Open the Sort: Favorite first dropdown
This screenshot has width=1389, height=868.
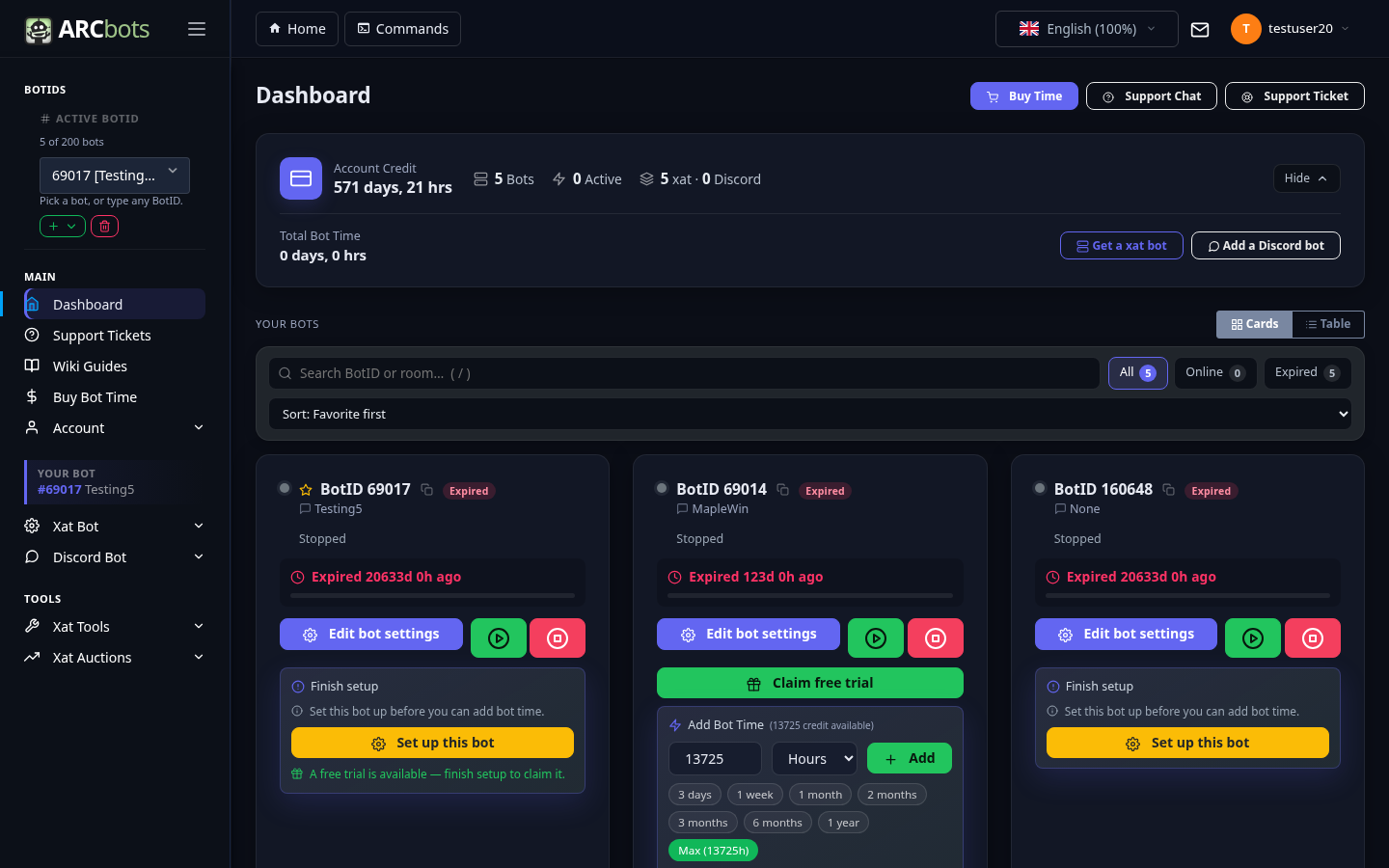(810, 414)
